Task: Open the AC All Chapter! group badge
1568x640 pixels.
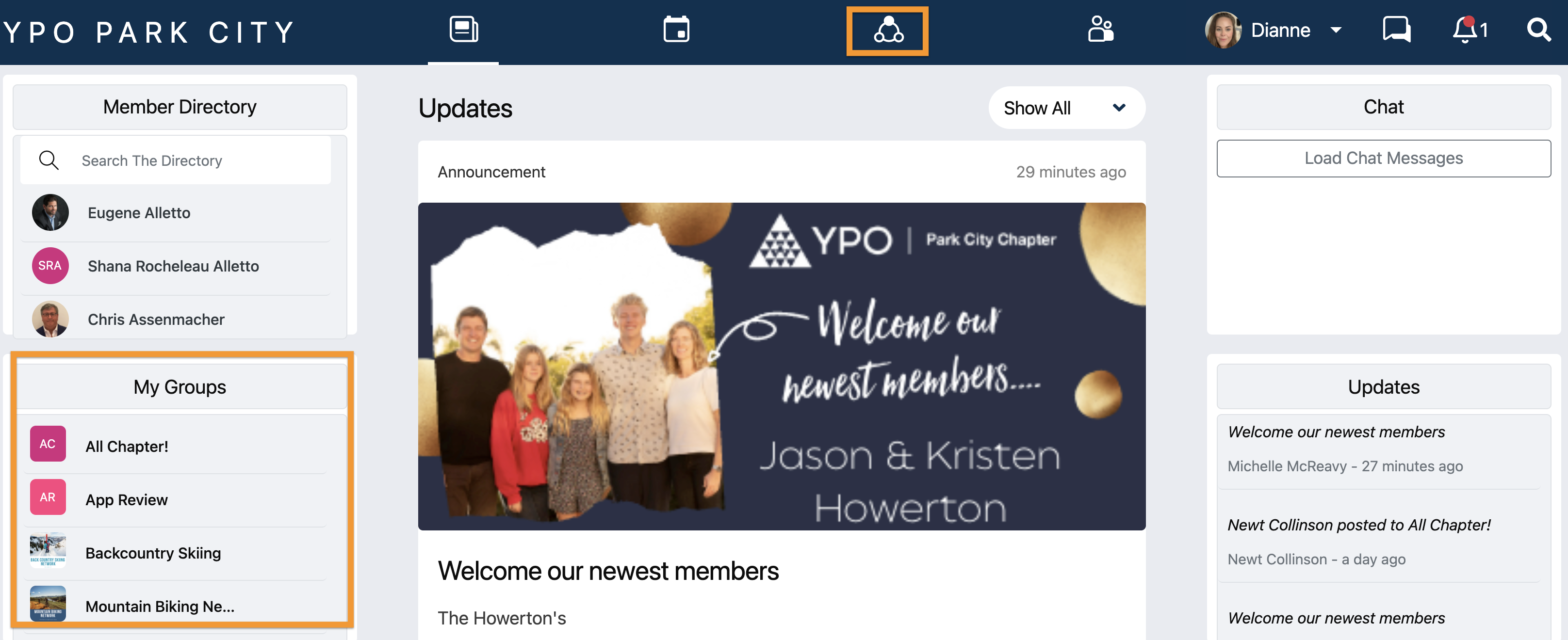Action: pos(48,444)
